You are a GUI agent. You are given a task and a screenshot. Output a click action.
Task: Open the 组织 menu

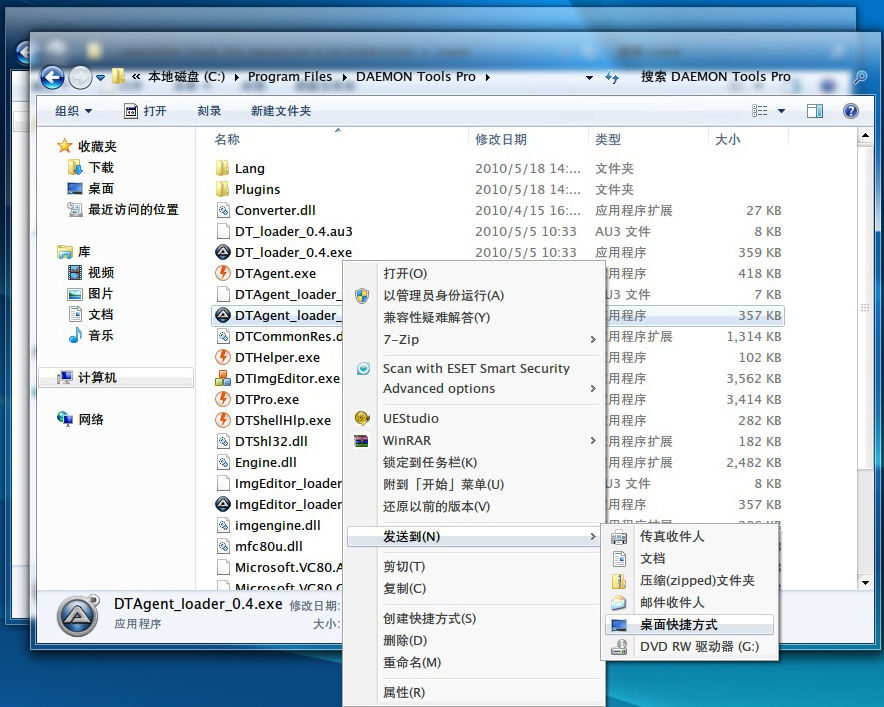click(73, 111)
